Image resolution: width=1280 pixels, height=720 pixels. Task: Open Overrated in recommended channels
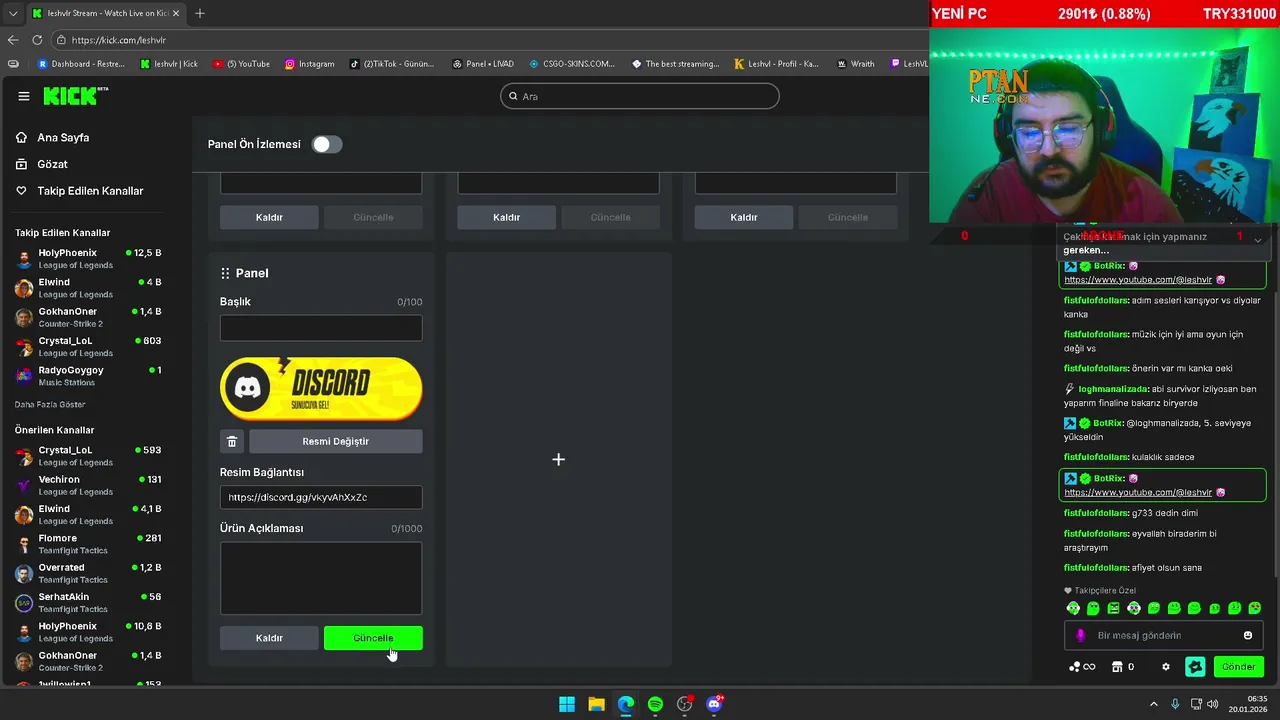88,573
